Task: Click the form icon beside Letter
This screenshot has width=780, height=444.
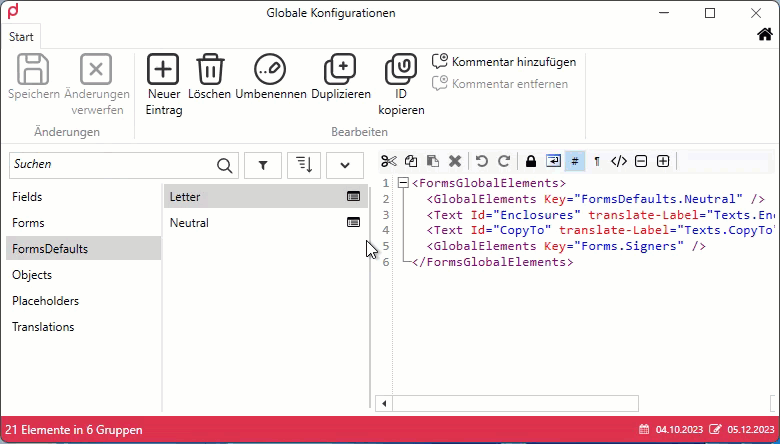Action: click(353, 196)
